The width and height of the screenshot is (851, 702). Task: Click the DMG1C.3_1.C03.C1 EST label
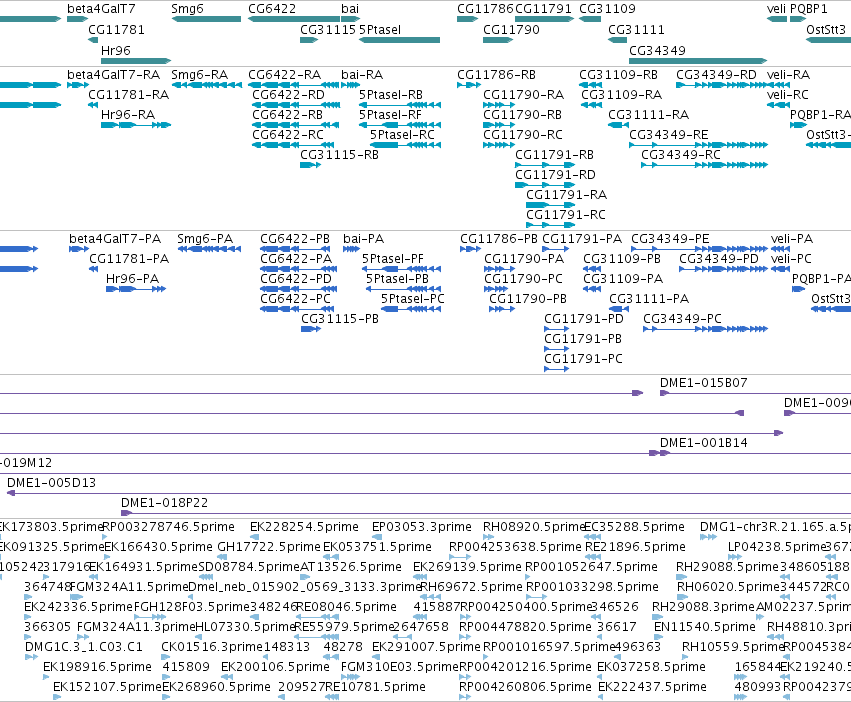(84, 647)
